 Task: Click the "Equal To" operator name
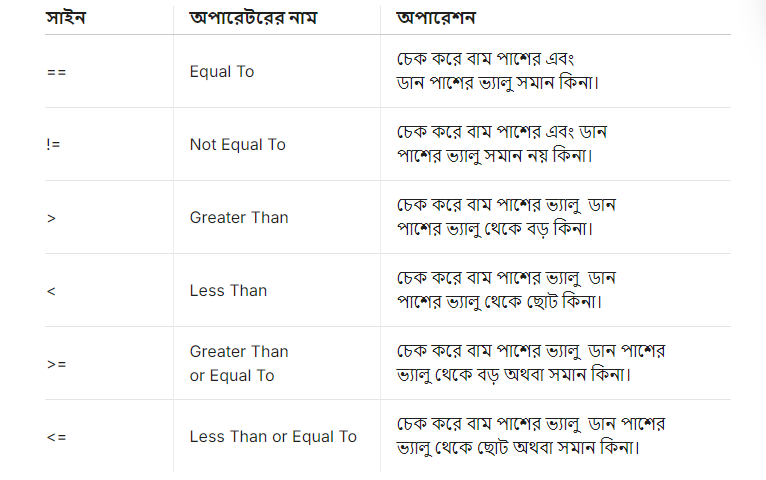coord(222,72)
